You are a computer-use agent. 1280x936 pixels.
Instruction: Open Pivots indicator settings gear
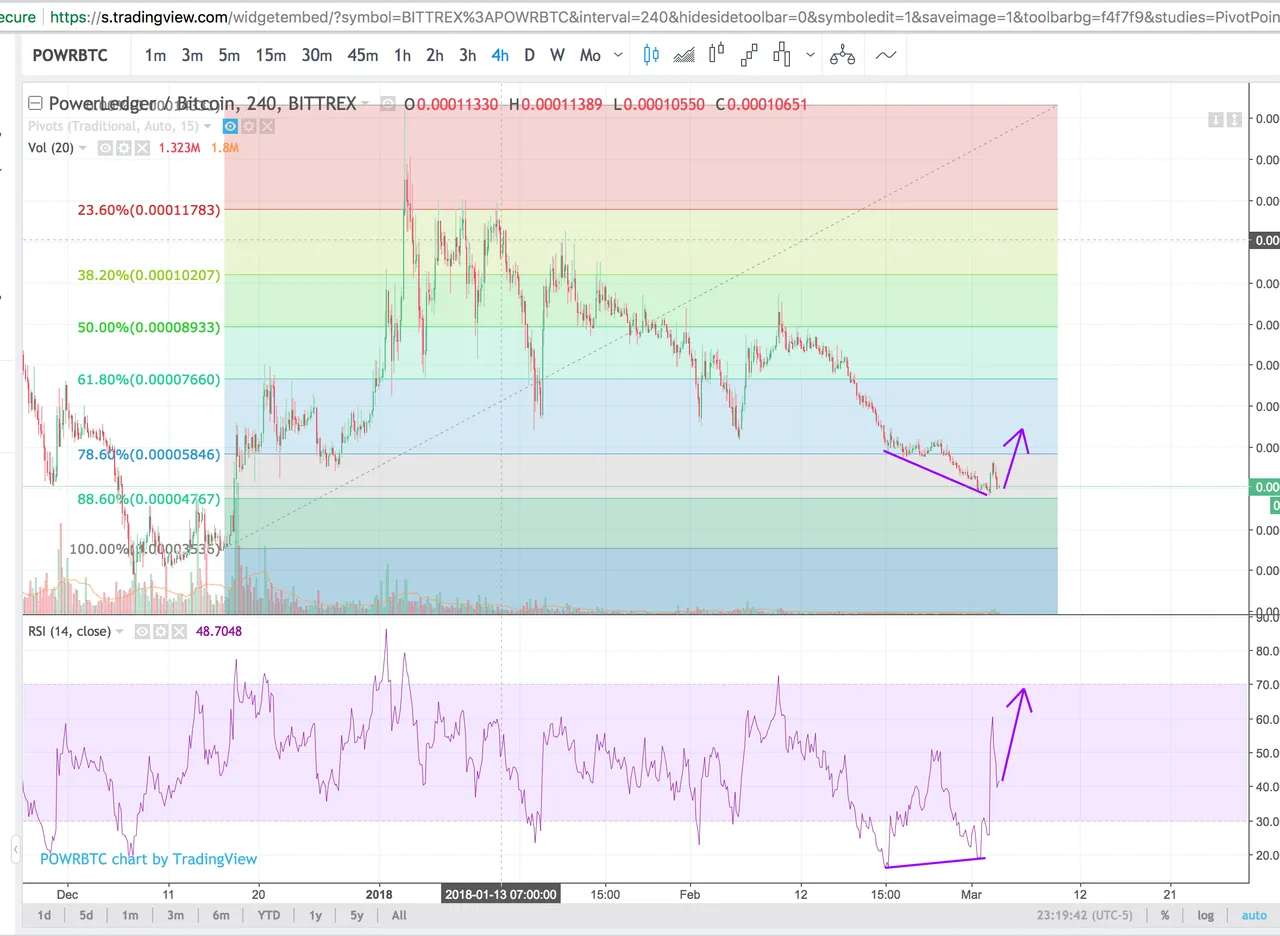pyautogui.click(x=248, y=126)
